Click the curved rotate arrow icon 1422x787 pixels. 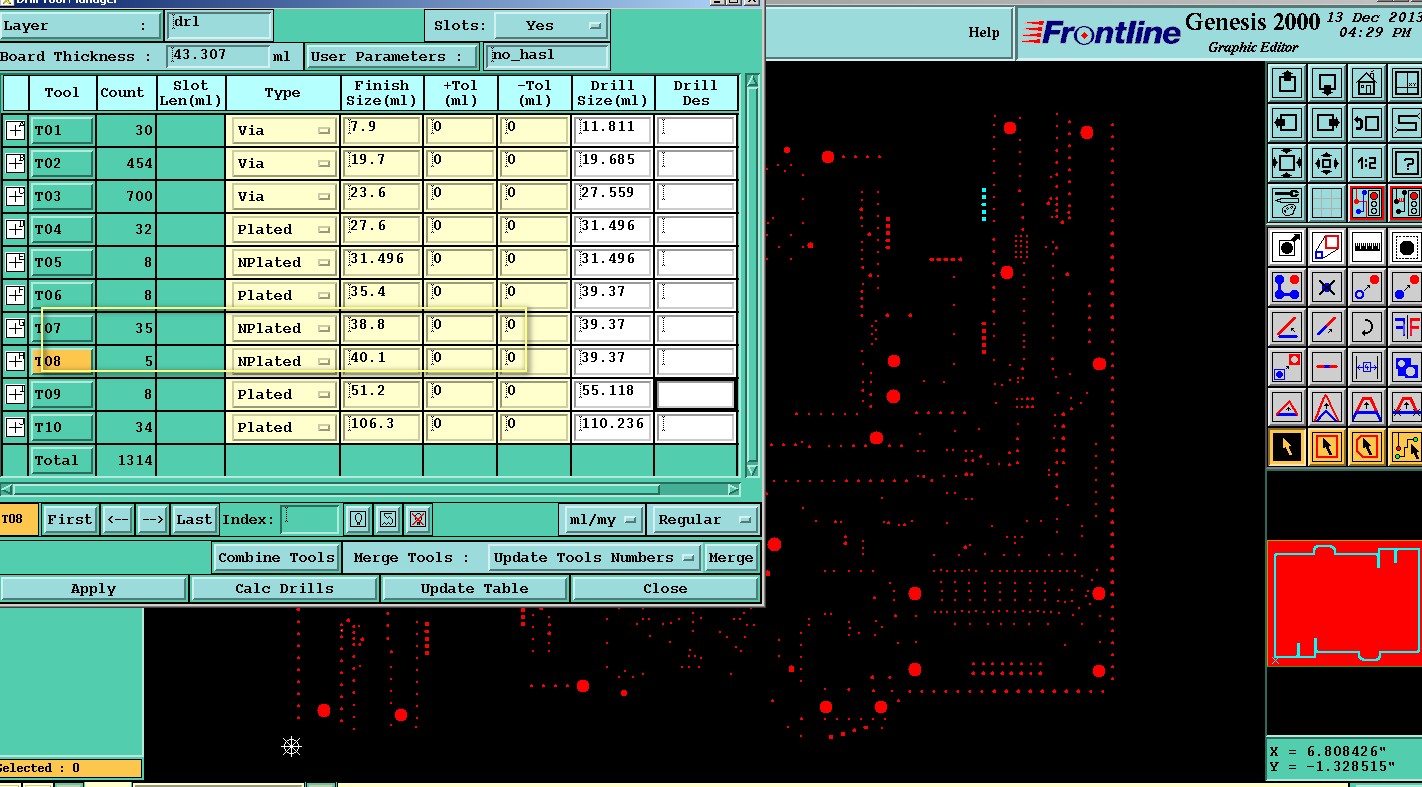point(1366,326)
